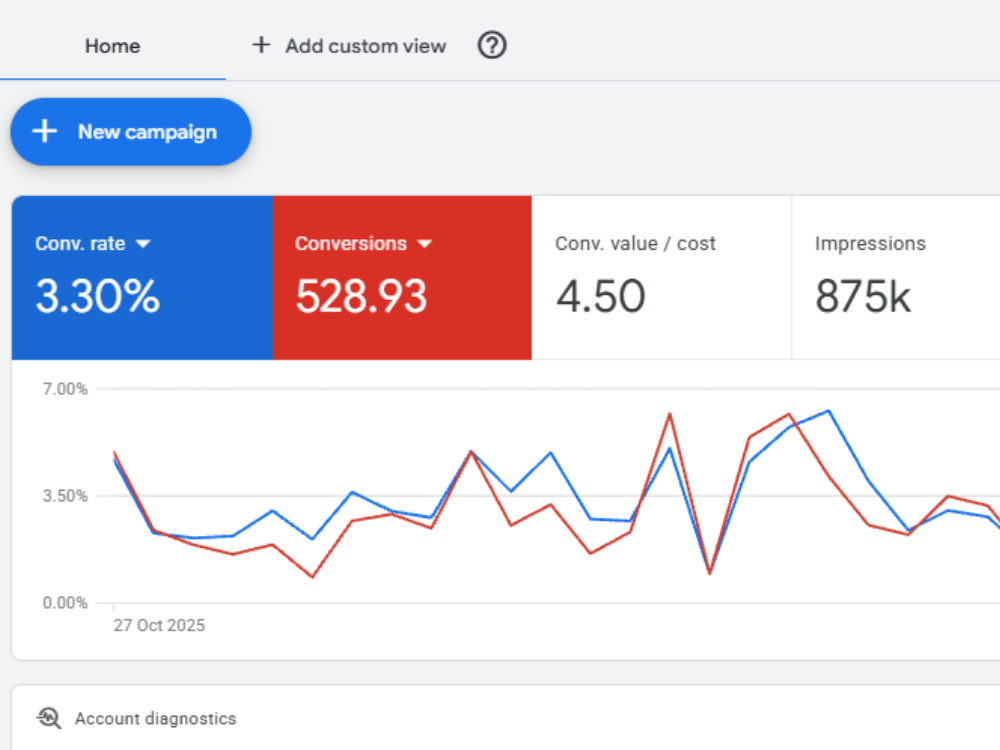Viewport: 1000px width, 750px height.
Task: Click the Account diagnostics magnifier icon
Action: tap(49, 718)
